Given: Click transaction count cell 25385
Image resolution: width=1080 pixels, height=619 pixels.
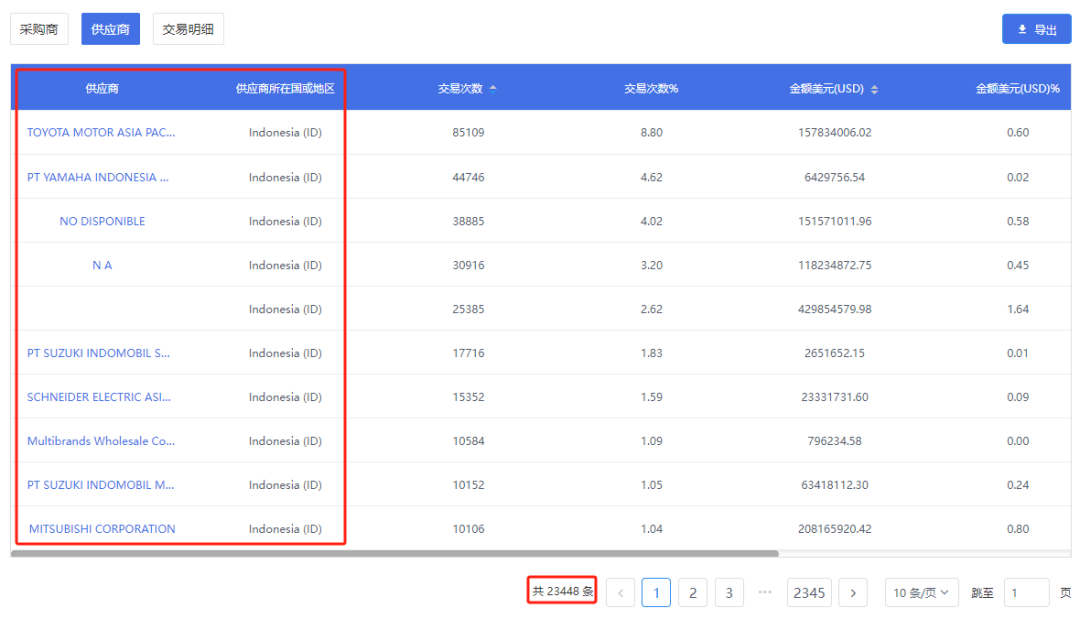Looking at the screenshot, I should (x=468, y=309).
